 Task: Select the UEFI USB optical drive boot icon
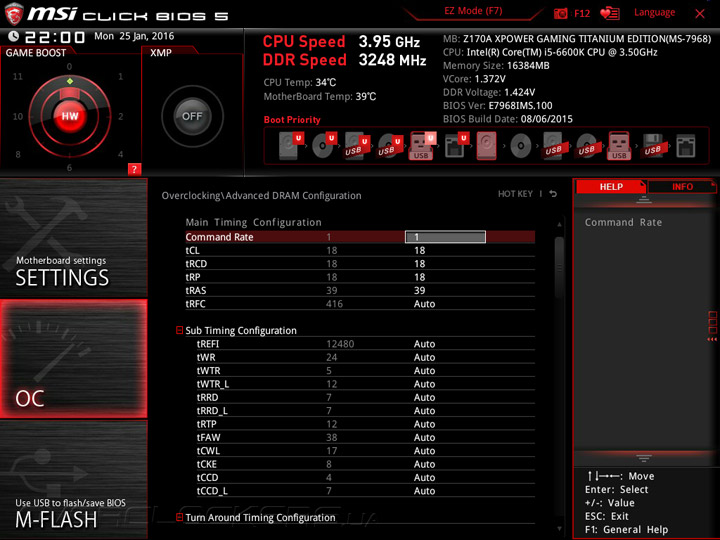(390, 146)
